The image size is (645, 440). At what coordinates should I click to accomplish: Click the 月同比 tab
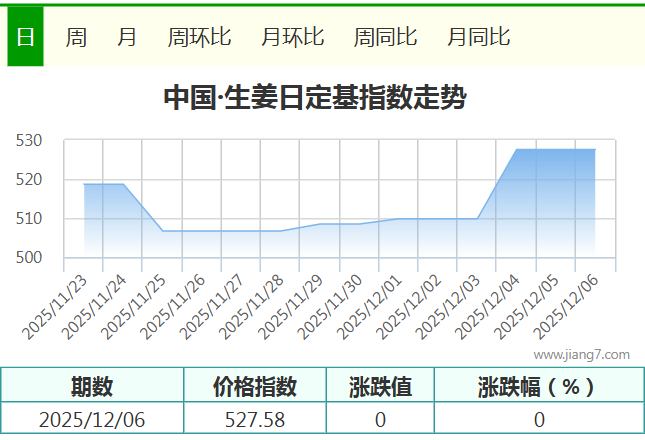click(478, 37)
